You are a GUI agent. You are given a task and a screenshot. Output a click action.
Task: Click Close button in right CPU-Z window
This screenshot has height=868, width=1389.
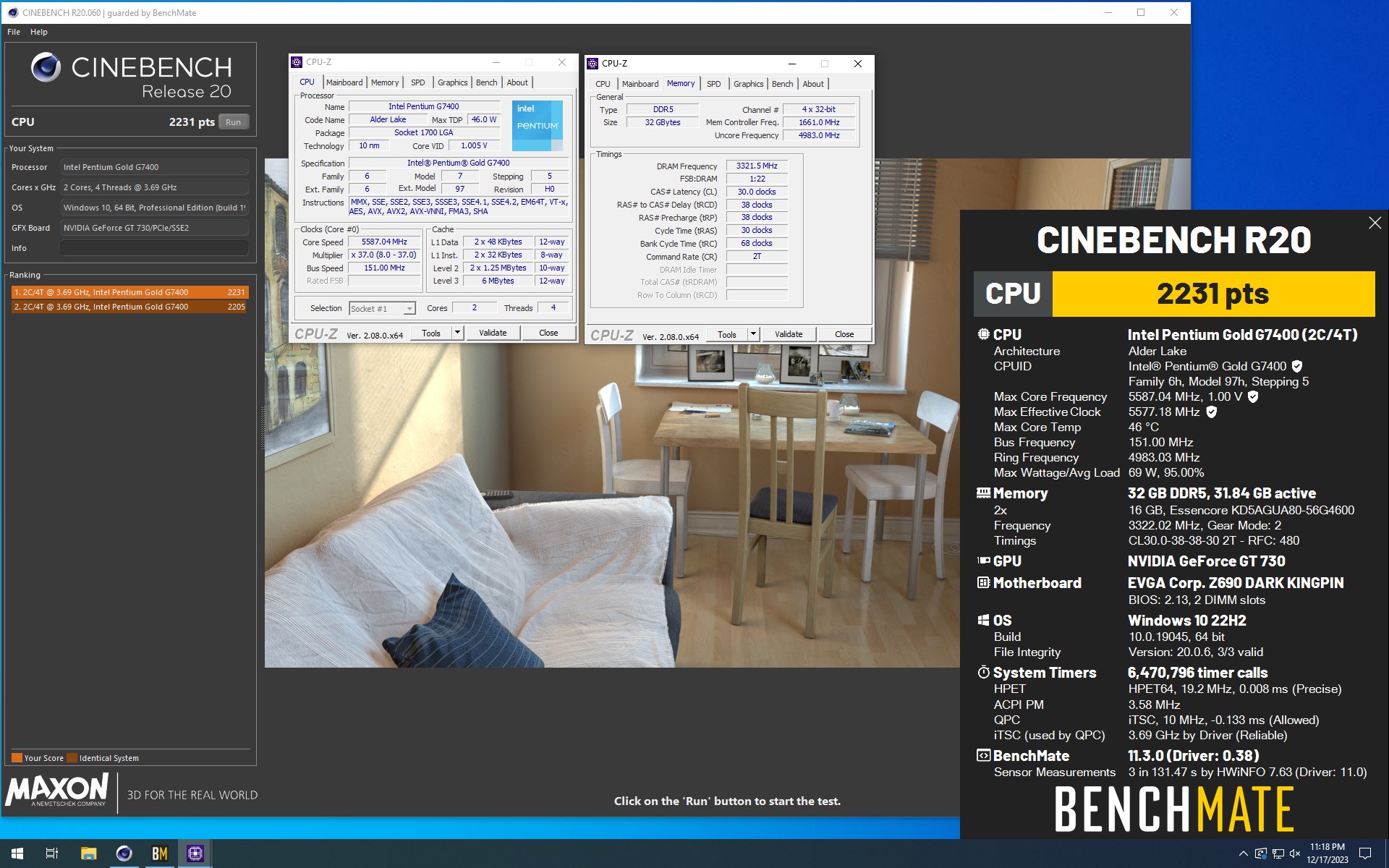(x=844, y=335)
